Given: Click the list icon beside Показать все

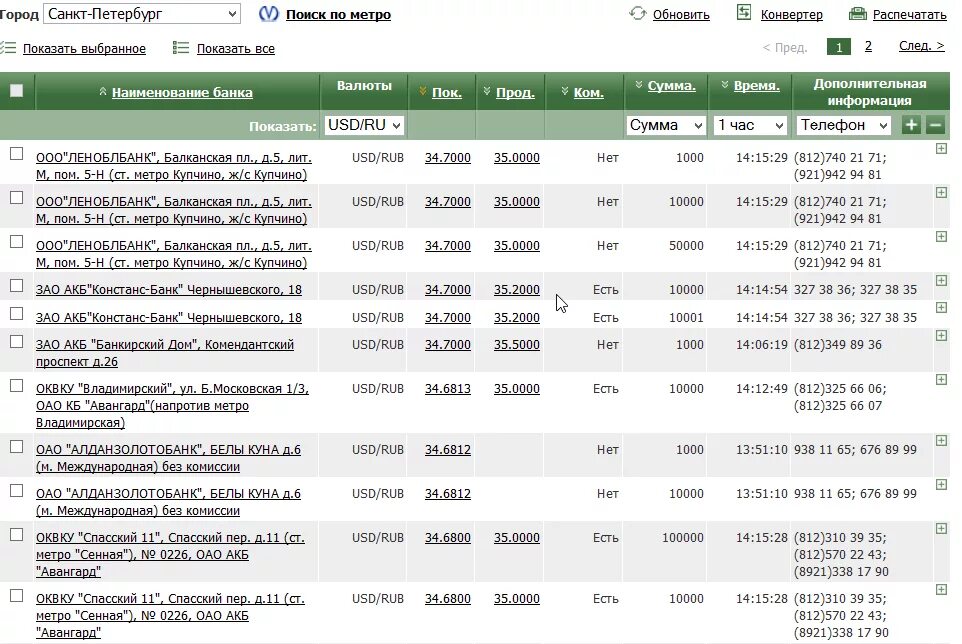Looking at the screenshot, I should tap(180, 47).
